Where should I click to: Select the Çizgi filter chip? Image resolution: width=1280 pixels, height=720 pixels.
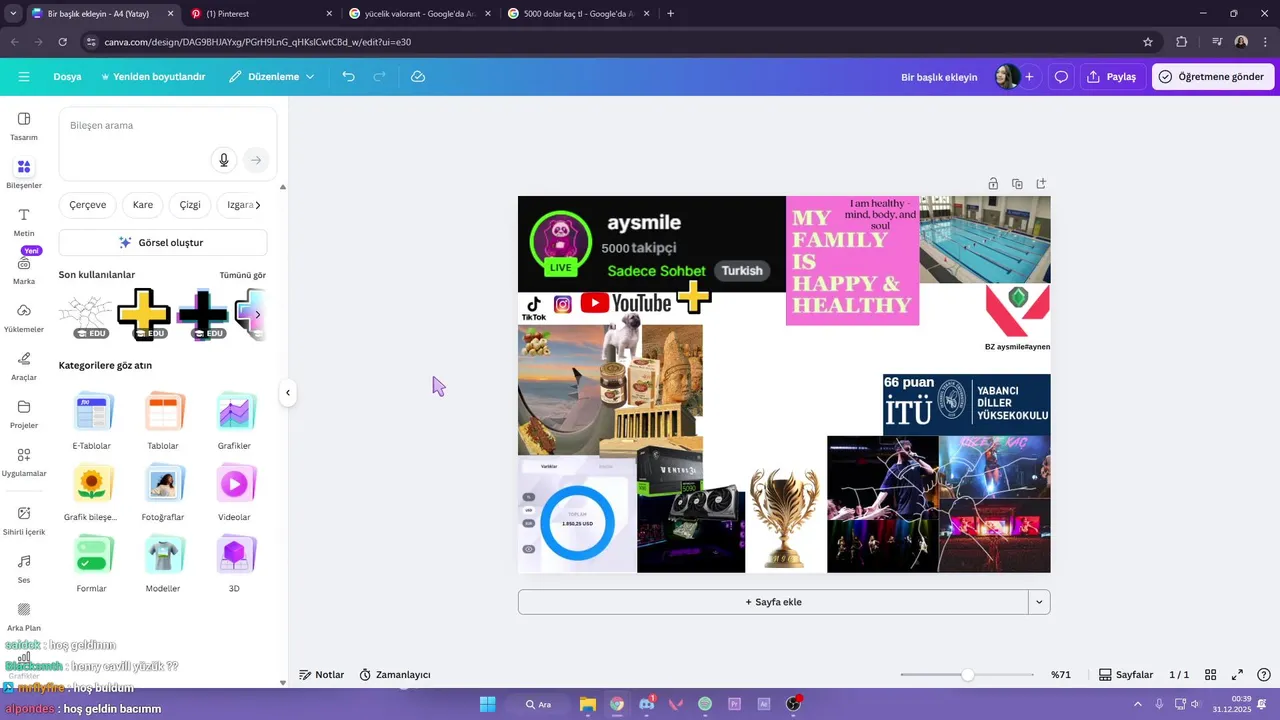tap(190, 205)
